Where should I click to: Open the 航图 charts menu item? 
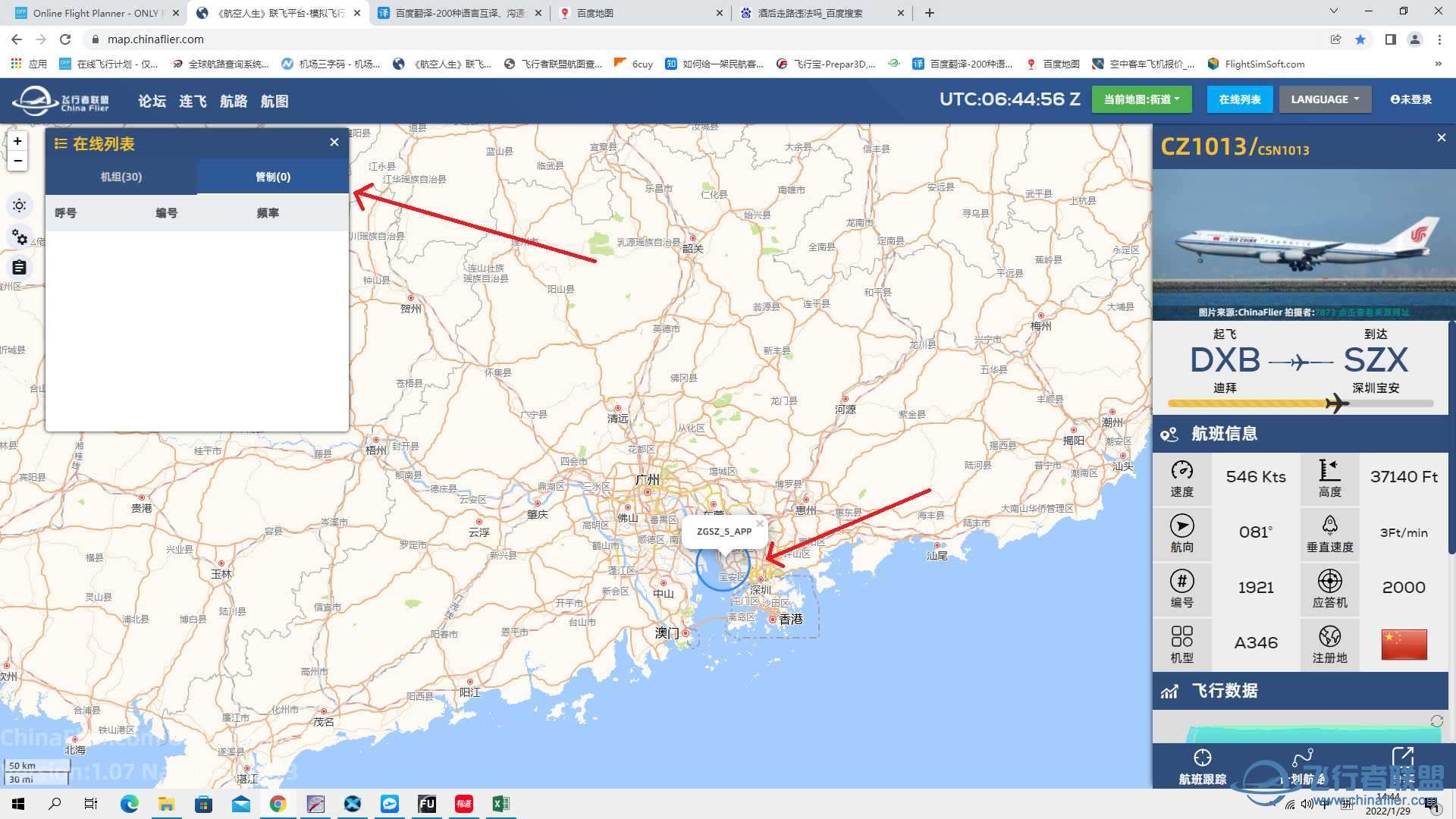(275, 101)
